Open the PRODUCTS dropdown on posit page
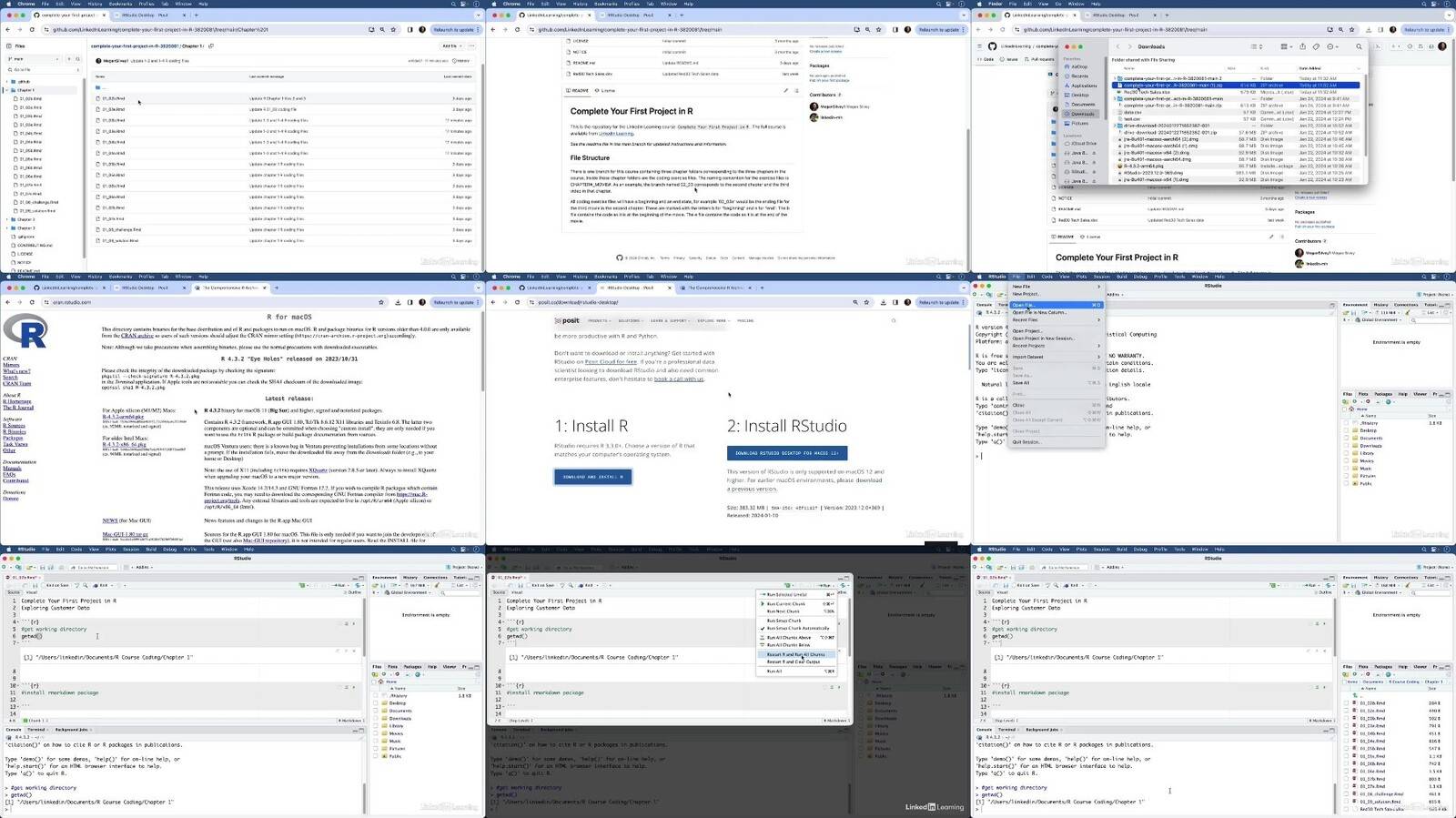Screen dimensions: 1456x818 coord(599,320)
